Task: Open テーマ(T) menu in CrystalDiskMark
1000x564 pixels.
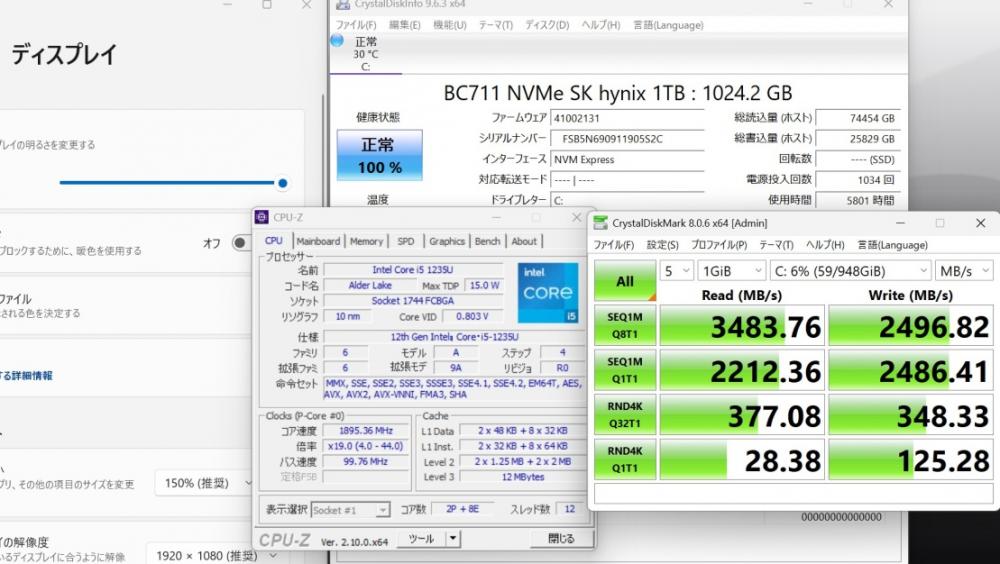Action: pyautogui.click(x=776, y=245)
